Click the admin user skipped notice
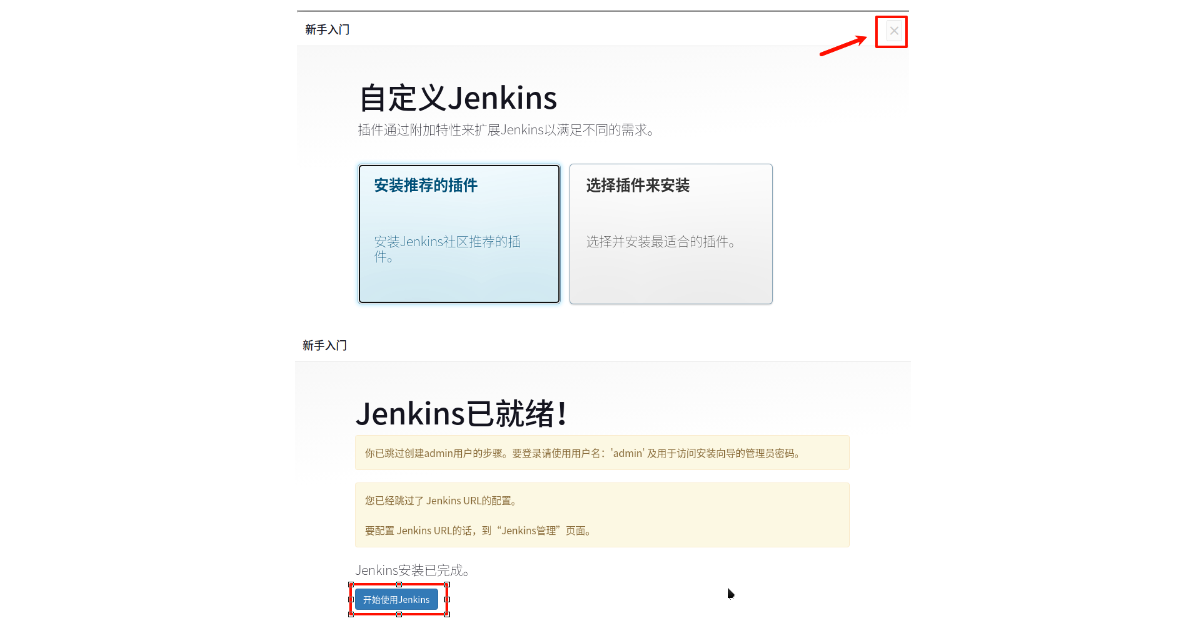Screen dimensions: 1200x635 (x=602, y=453)
